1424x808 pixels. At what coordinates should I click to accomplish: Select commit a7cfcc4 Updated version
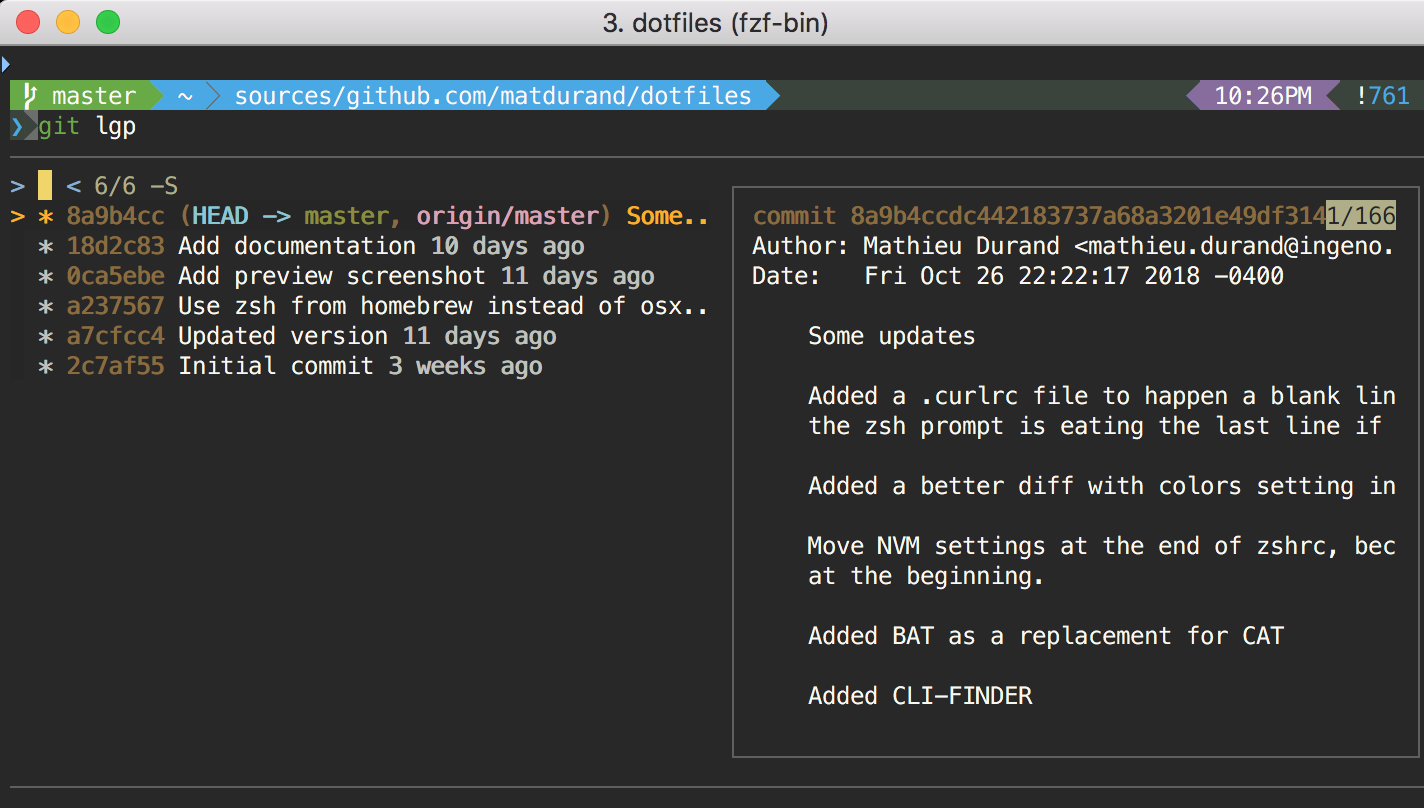pyautogui.click(x=298, y=336)
